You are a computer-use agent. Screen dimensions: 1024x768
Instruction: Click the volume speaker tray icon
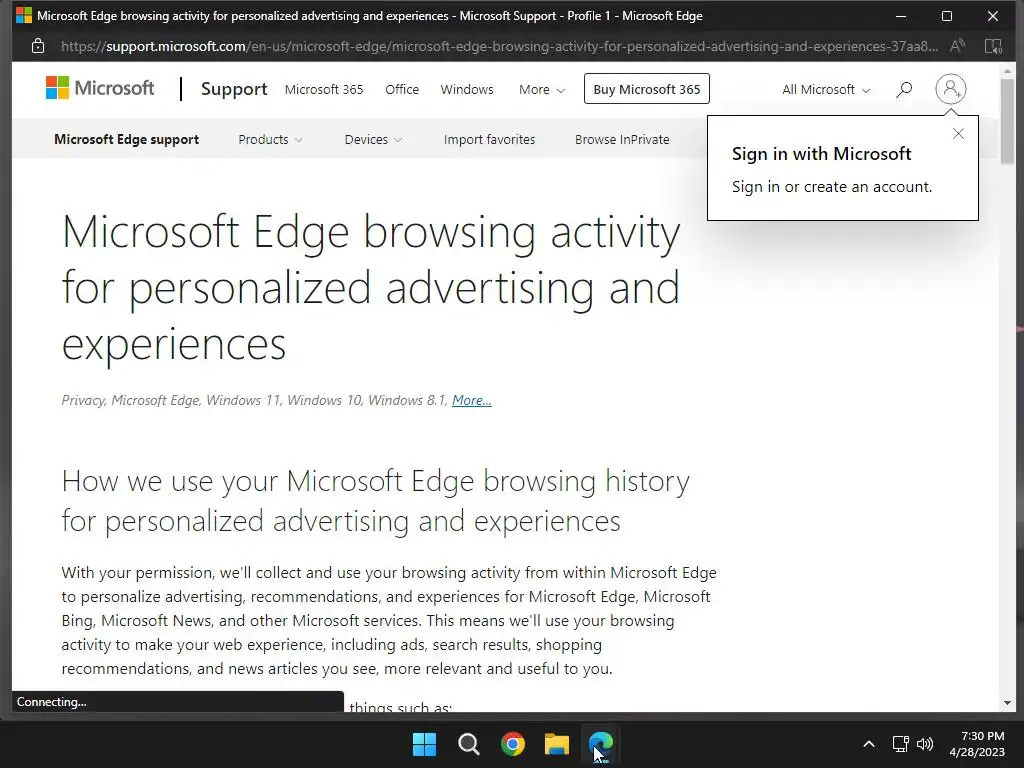(925, 744)
